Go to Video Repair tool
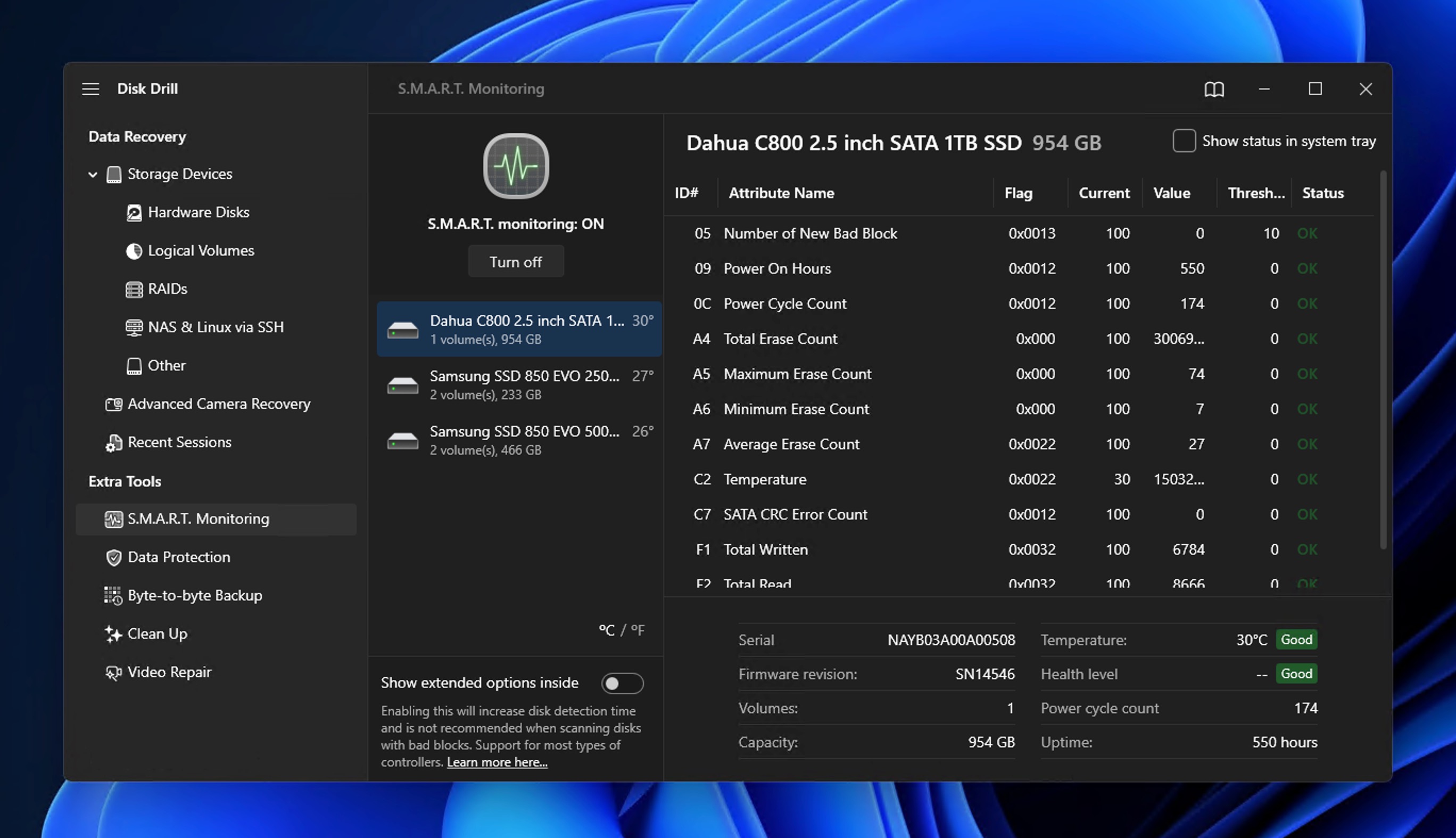This screenshot has width=1456, height=838. click(x=170, y=672)
